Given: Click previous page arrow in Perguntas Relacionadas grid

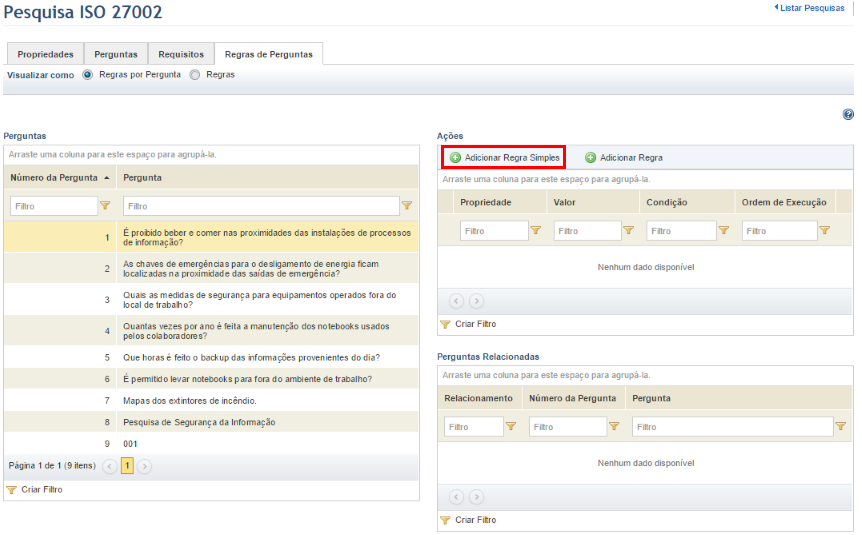Looking at the screenshot, I should (x=456, y=497).
